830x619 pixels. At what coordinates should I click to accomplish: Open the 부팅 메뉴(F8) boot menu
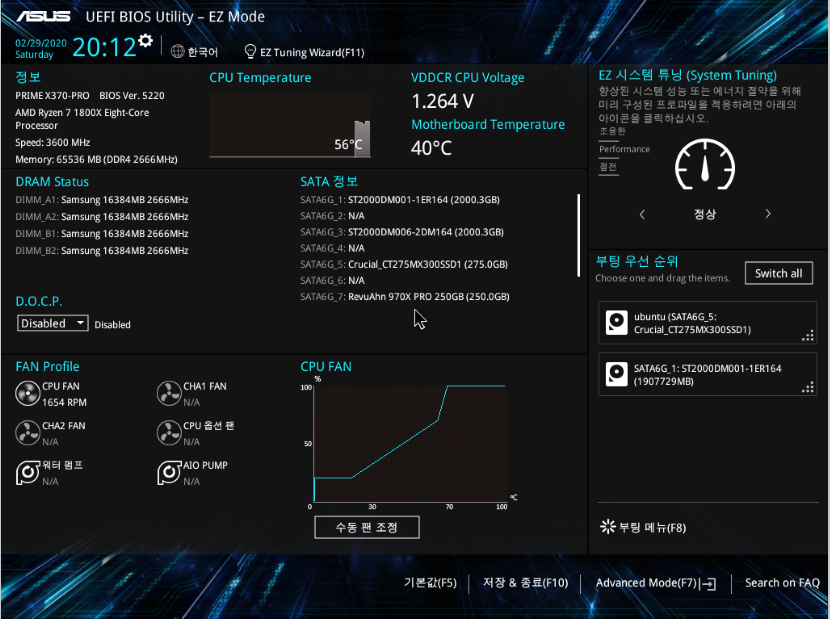click(x=653, y=527)
